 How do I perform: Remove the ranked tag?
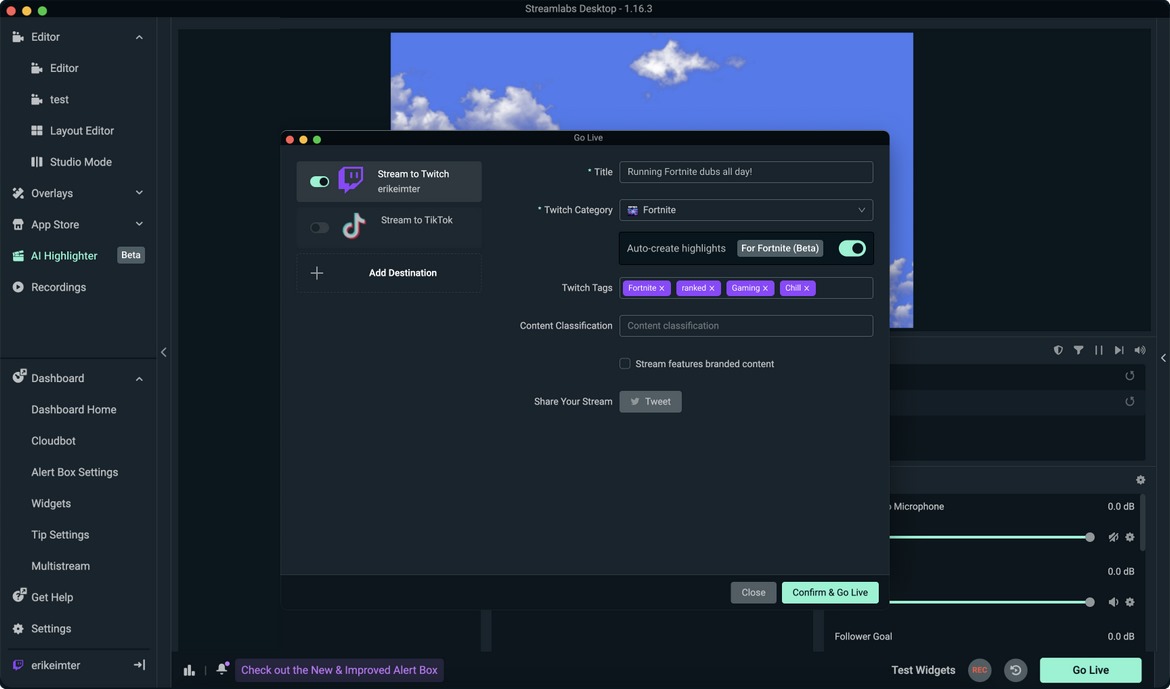[712, 288]
